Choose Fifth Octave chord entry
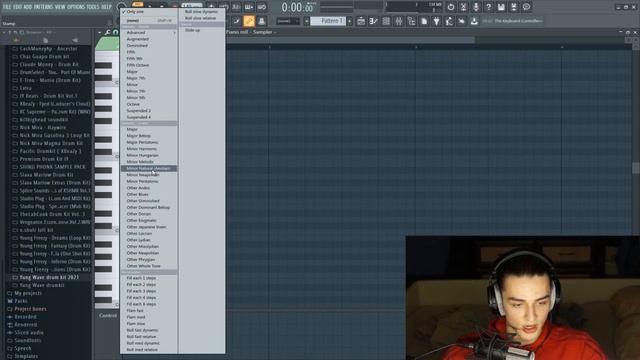Viewport: 640px width, 360px height. click(149, 65)
